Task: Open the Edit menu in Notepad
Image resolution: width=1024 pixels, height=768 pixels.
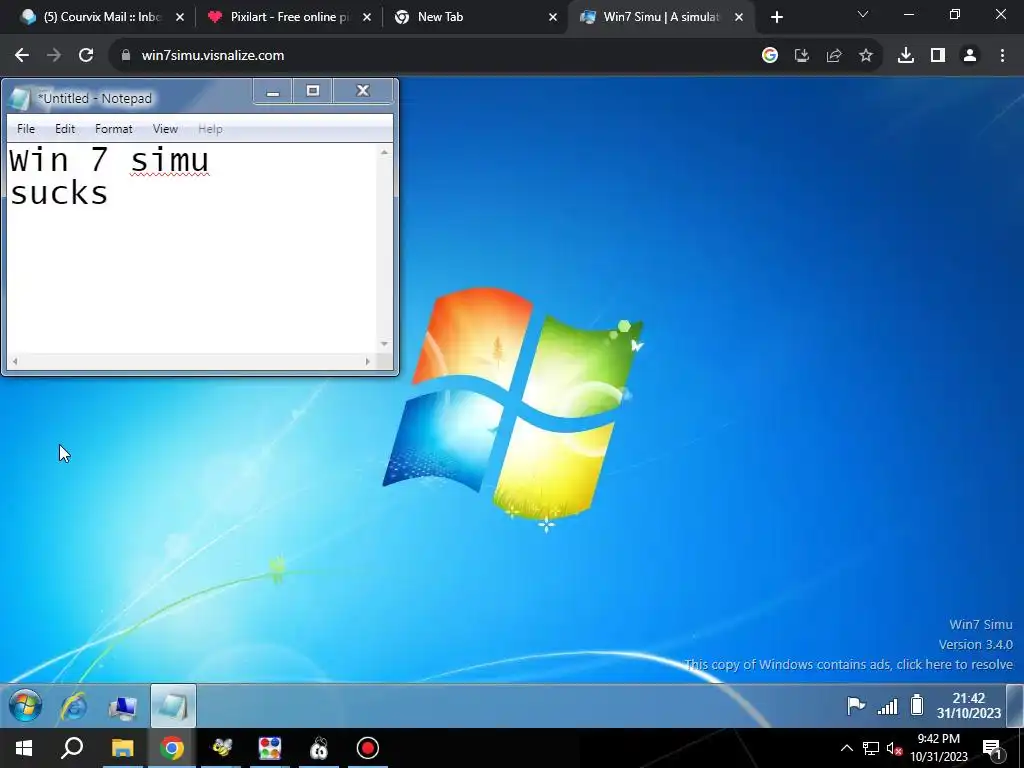Action: click(x=65, y=129)
